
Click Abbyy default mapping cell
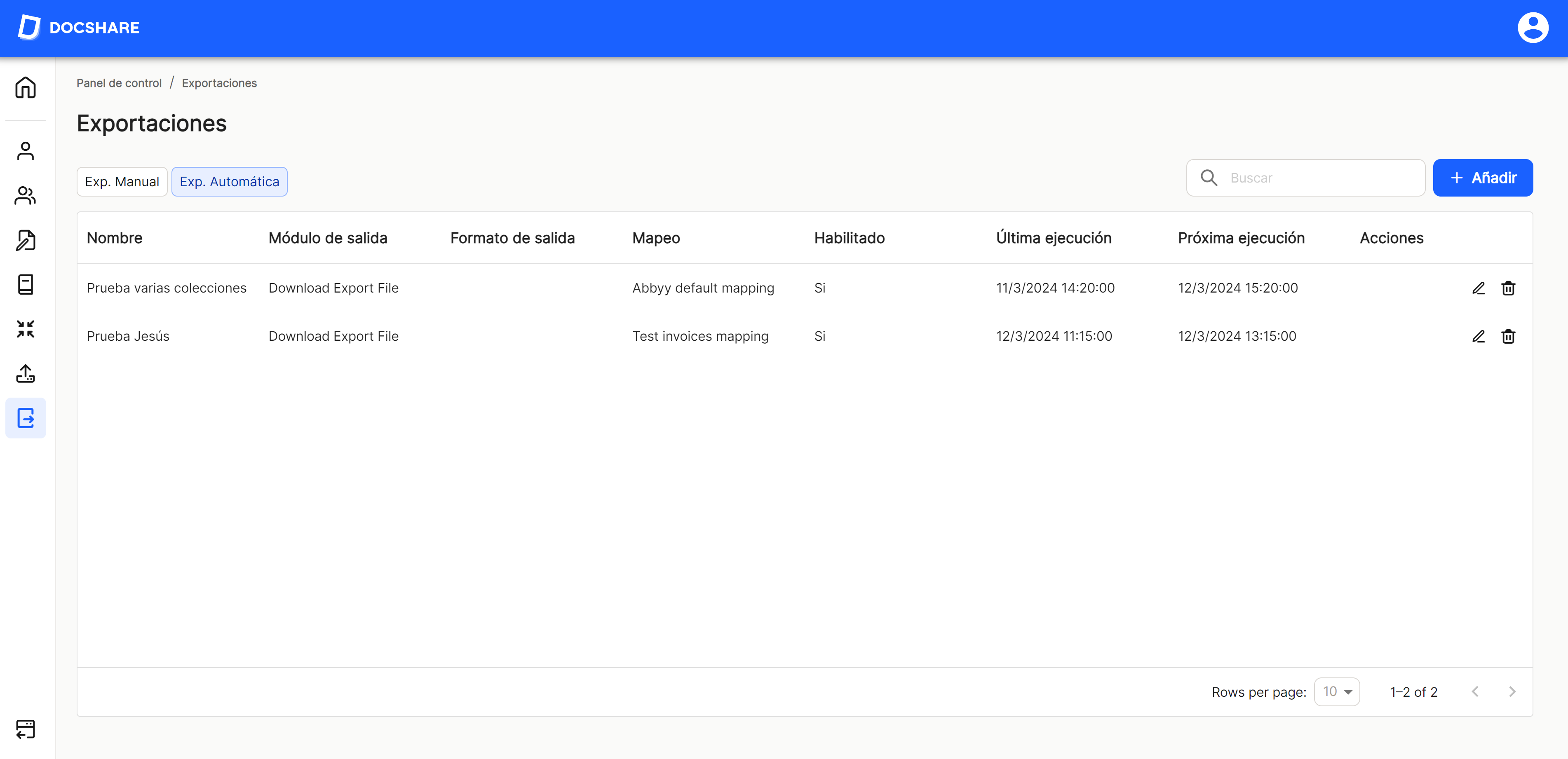coord(703,288)
